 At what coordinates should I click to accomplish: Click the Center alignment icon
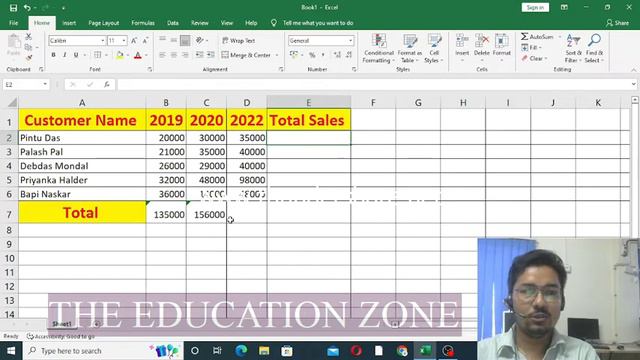[174, 55]
